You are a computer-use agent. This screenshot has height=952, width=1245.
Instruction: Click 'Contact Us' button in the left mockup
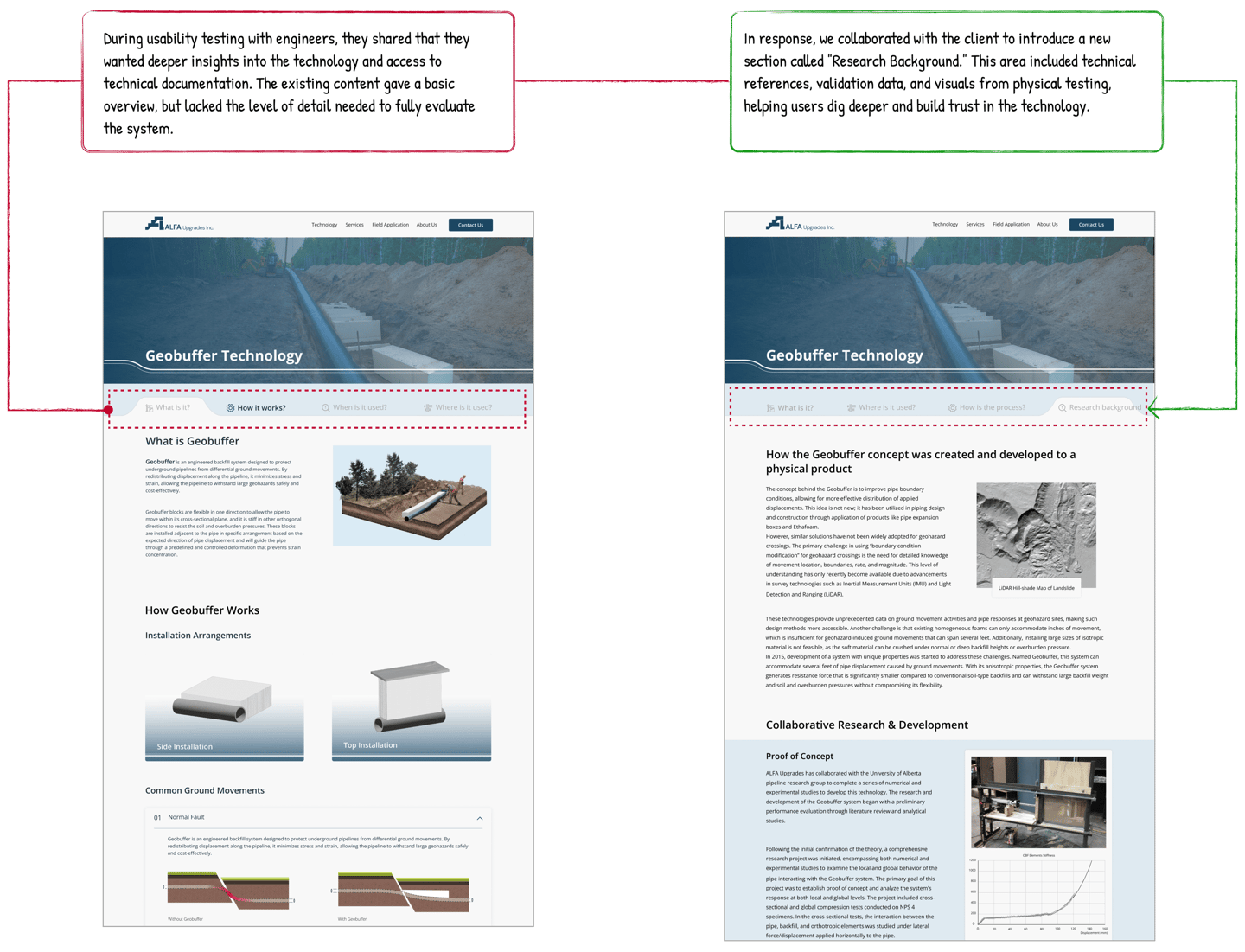click(470, 225)
